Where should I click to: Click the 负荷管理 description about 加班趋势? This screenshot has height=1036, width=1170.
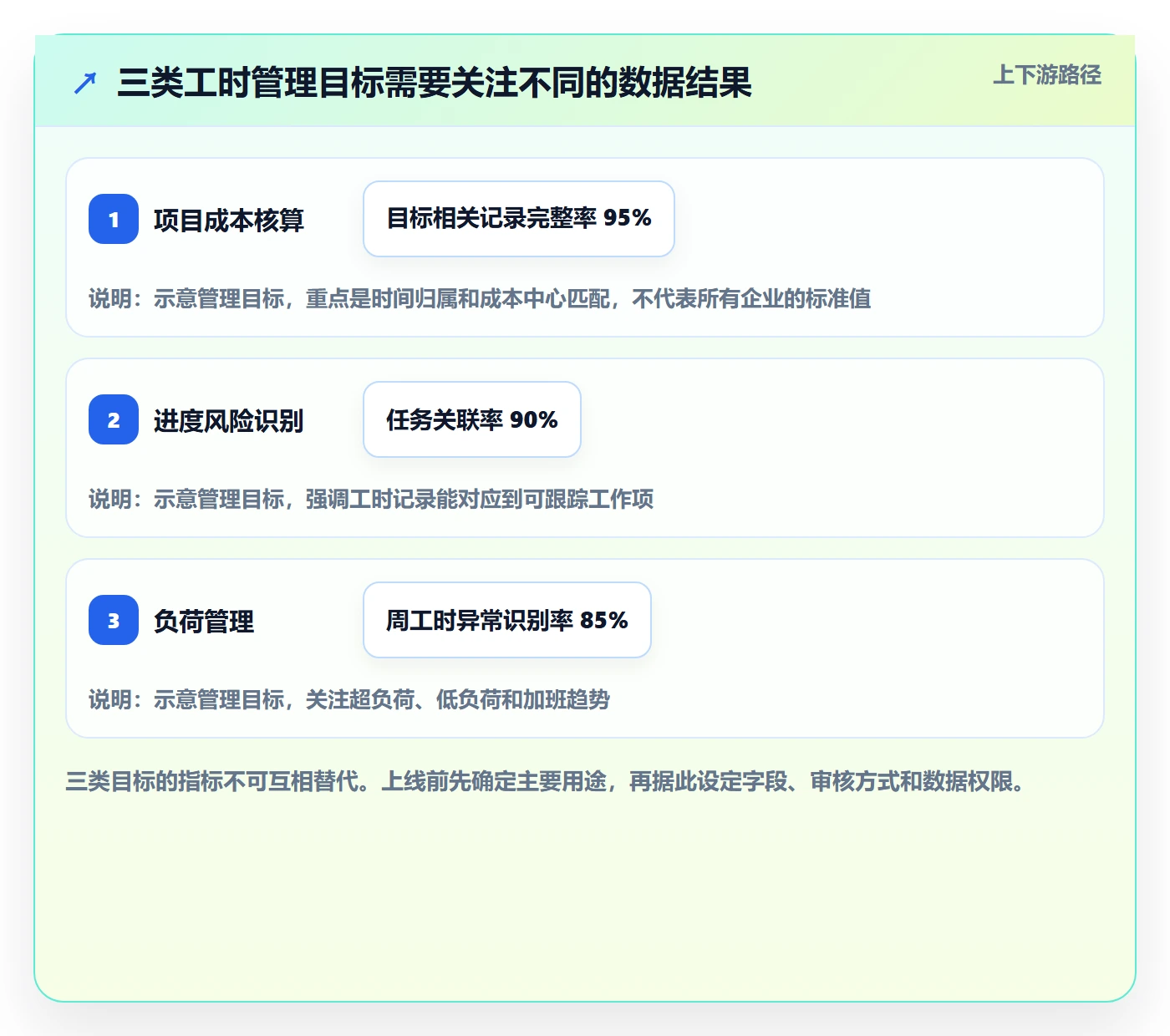tap(349, 699)
